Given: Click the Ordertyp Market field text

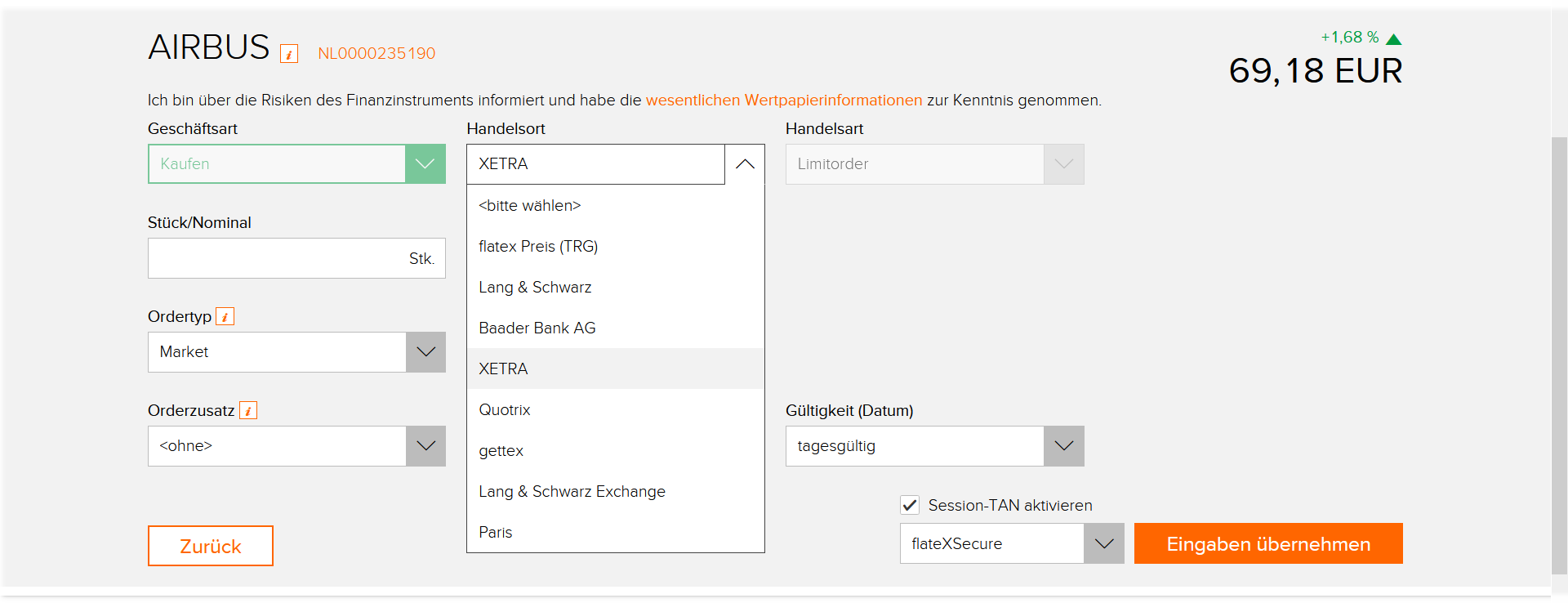Looking at the screenshot, I should [184, 352].
